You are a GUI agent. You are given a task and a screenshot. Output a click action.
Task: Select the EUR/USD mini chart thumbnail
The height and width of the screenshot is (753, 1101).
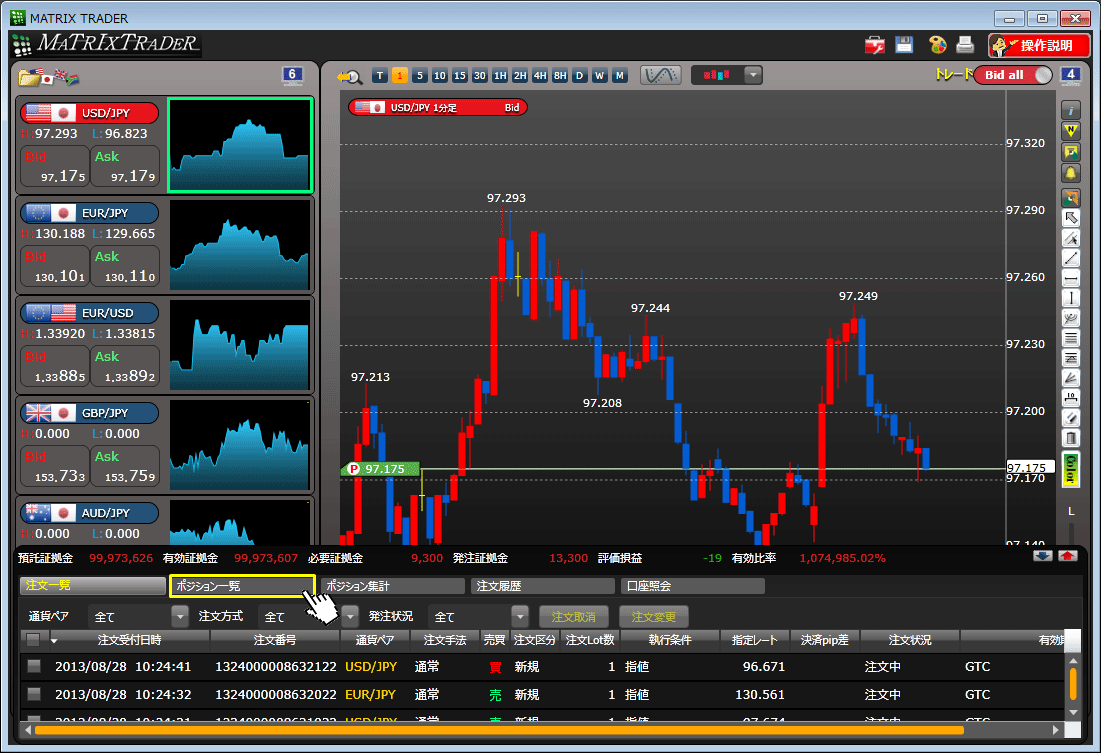[x=240, y=345]
